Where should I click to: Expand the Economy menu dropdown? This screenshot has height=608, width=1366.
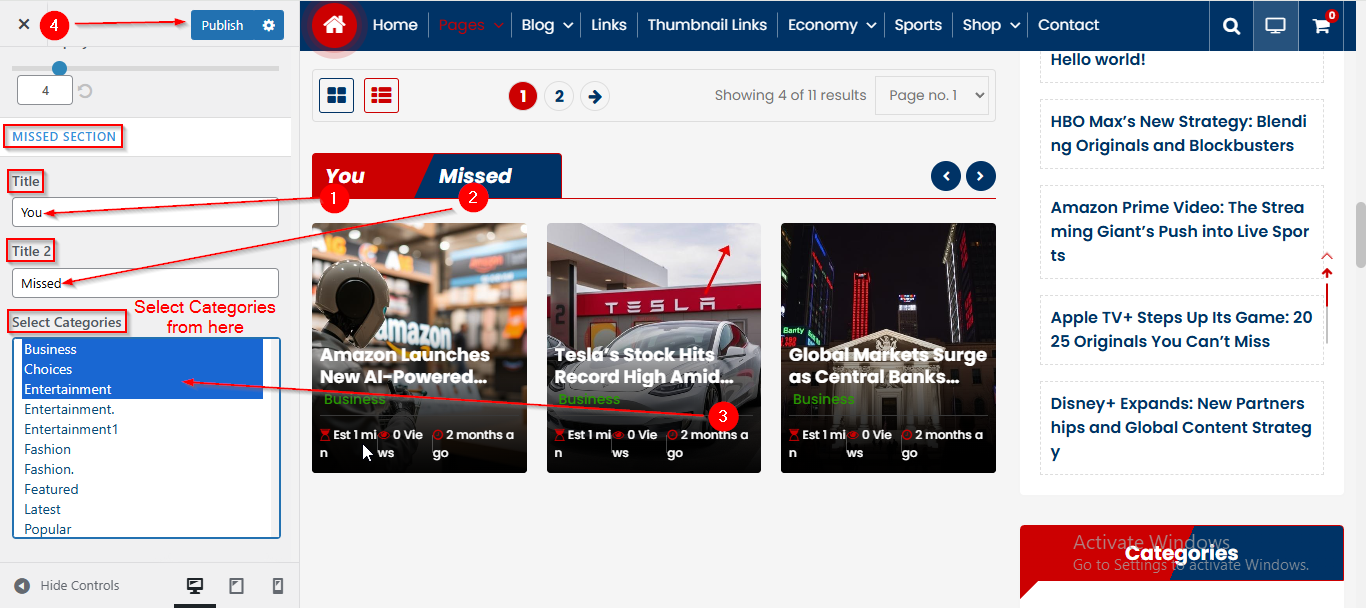(832, 25)
